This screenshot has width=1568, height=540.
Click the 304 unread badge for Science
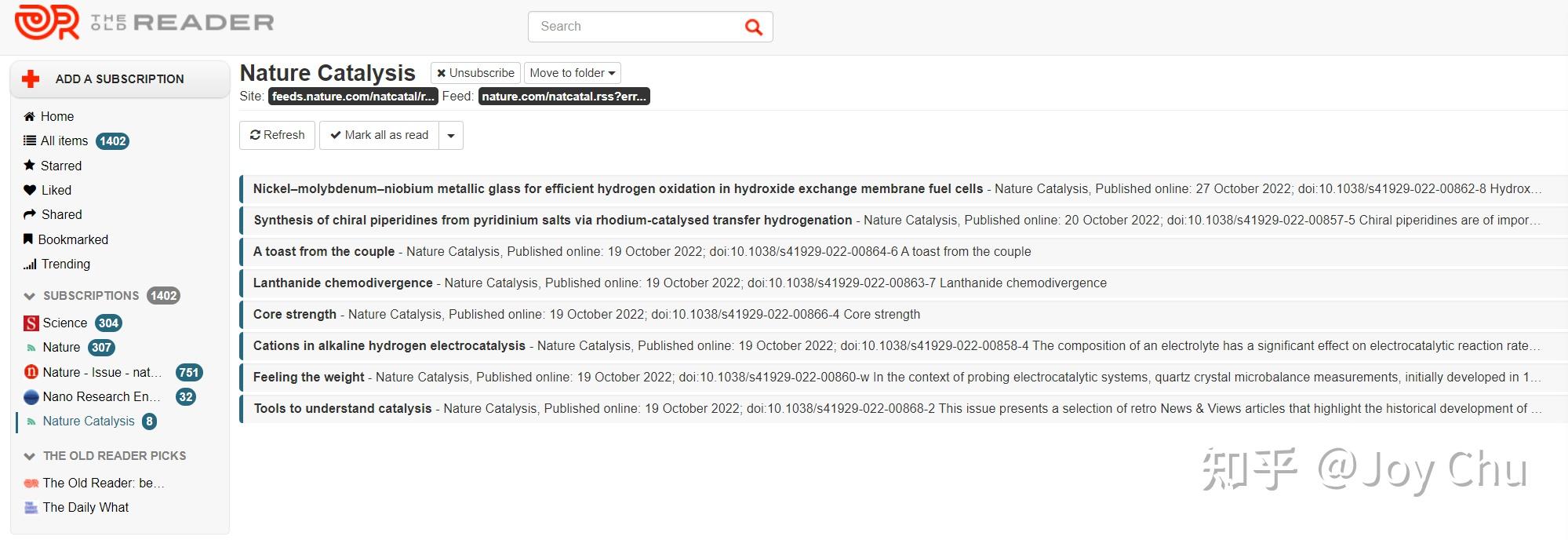[x=108, y=323]
